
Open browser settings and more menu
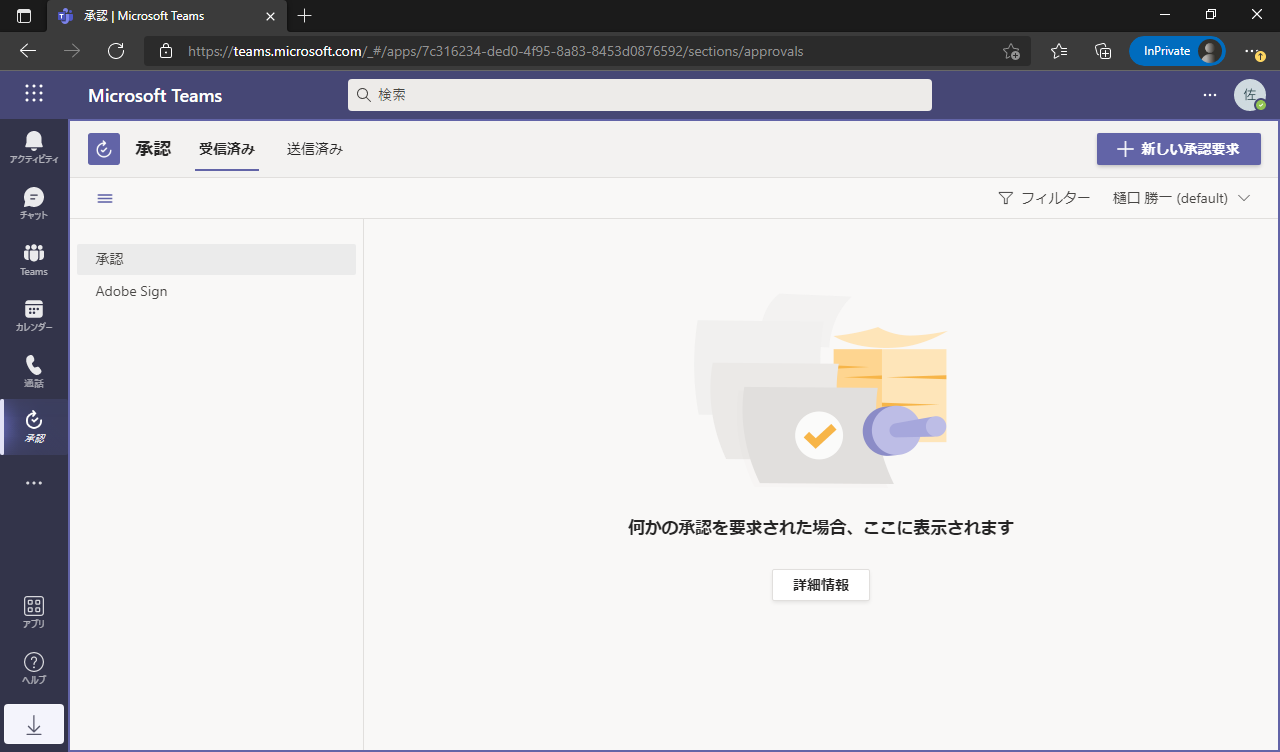coord(1253,51)
